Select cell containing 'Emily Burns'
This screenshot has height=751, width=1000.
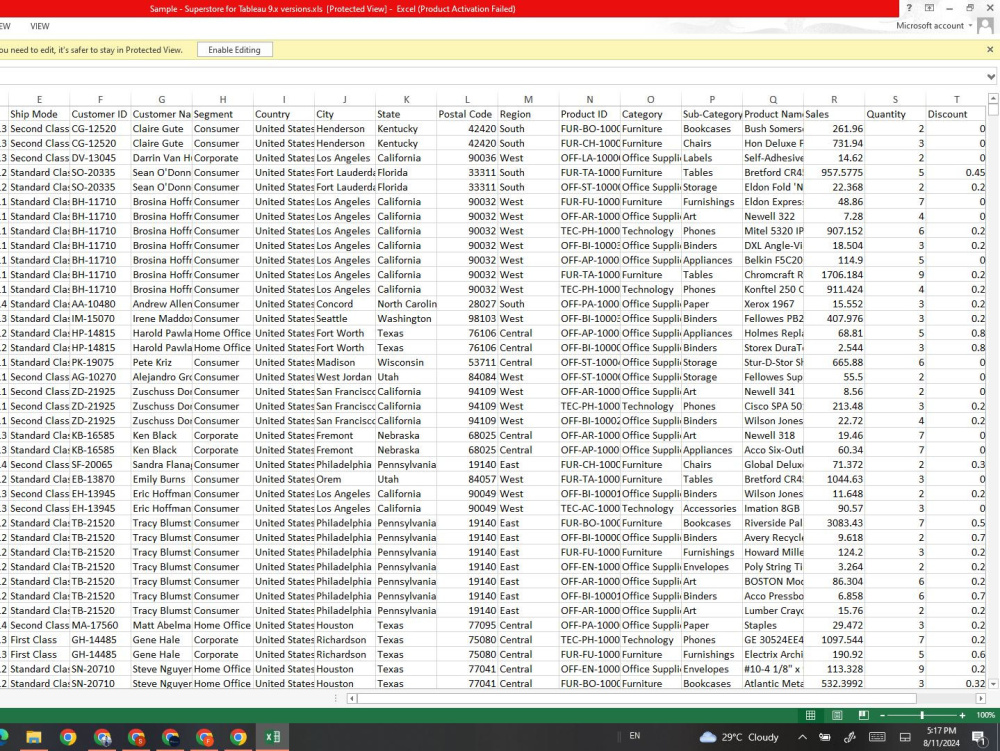[x=161, y=479]
